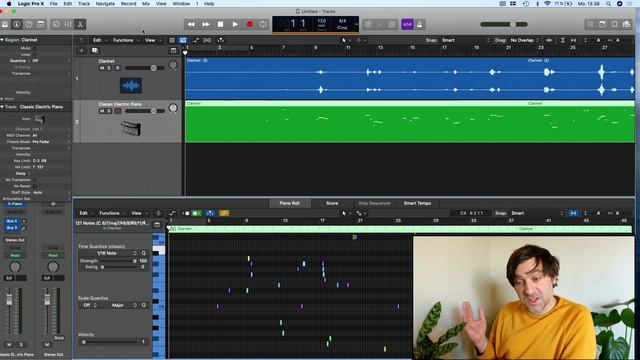Record-enable the Classic Electric Piano track
Image resolution: width=640 pixels, height=360 pixels.
tap(118, 111)
